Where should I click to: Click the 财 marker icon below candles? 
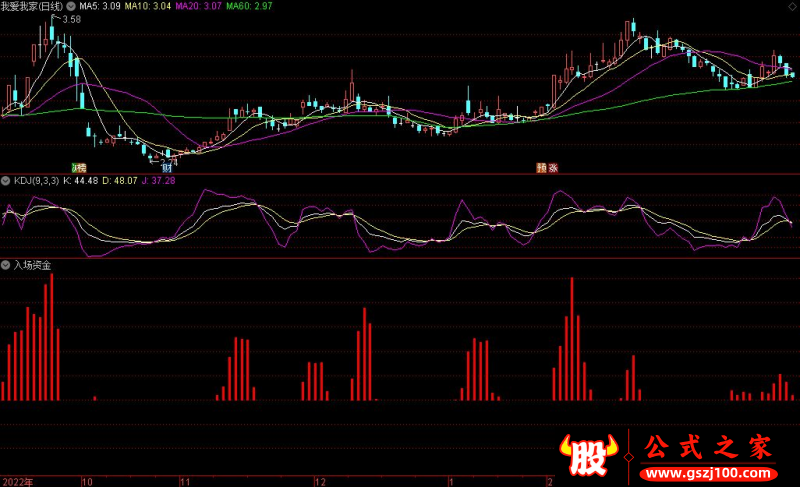coord(167,168)
